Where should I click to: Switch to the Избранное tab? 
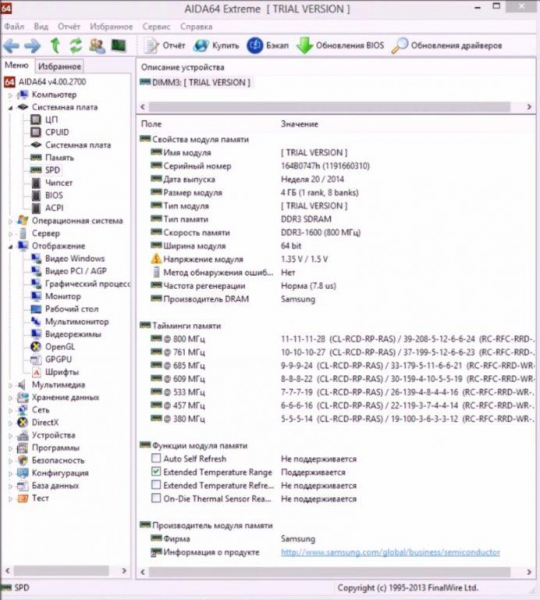(x=60, y=66)
